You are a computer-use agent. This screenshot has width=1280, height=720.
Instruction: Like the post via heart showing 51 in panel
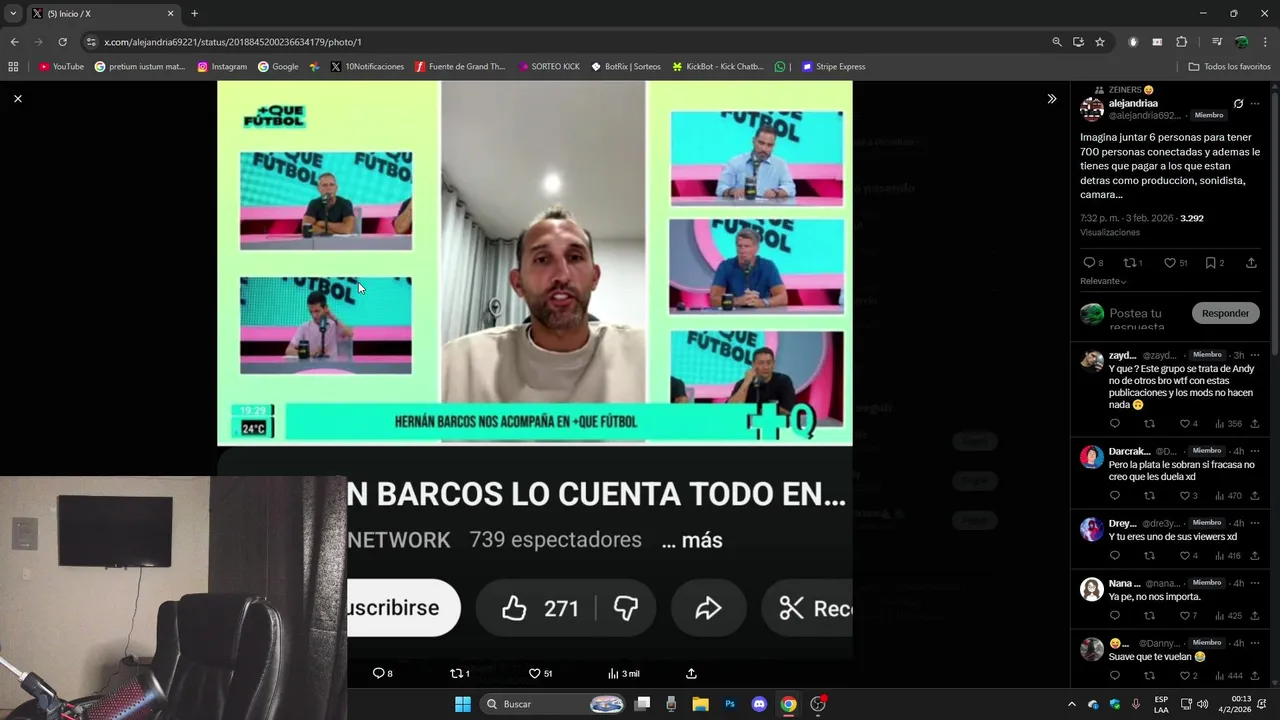click(x=1175, y=263)
